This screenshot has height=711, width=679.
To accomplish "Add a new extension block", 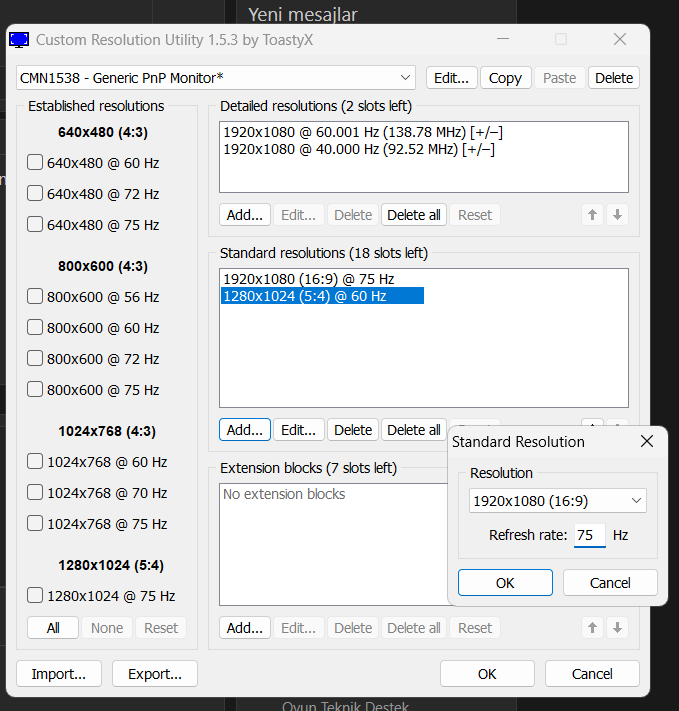I will 245,628.
